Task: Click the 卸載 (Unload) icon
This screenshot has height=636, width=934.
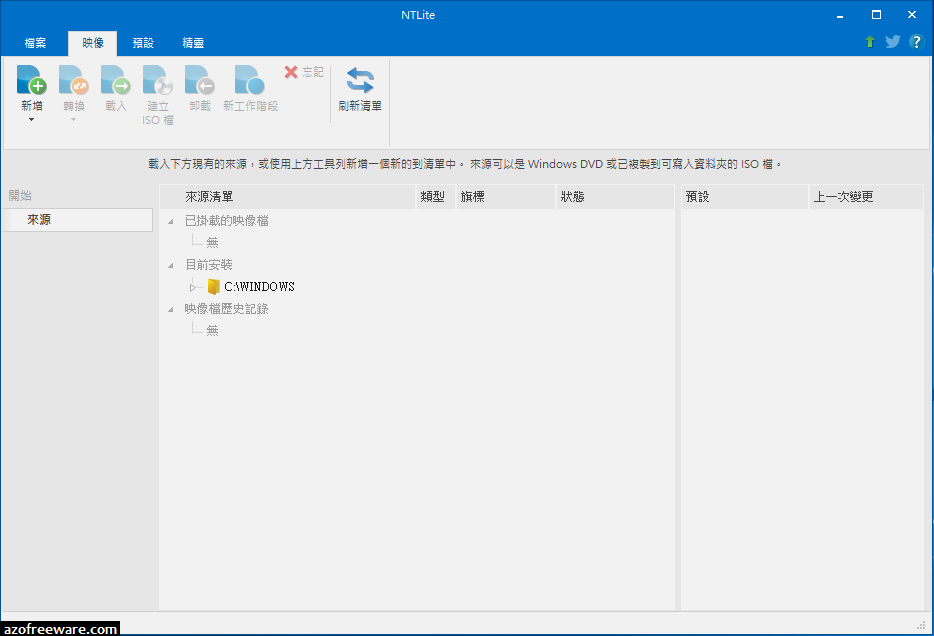Action: coord(200,80)
